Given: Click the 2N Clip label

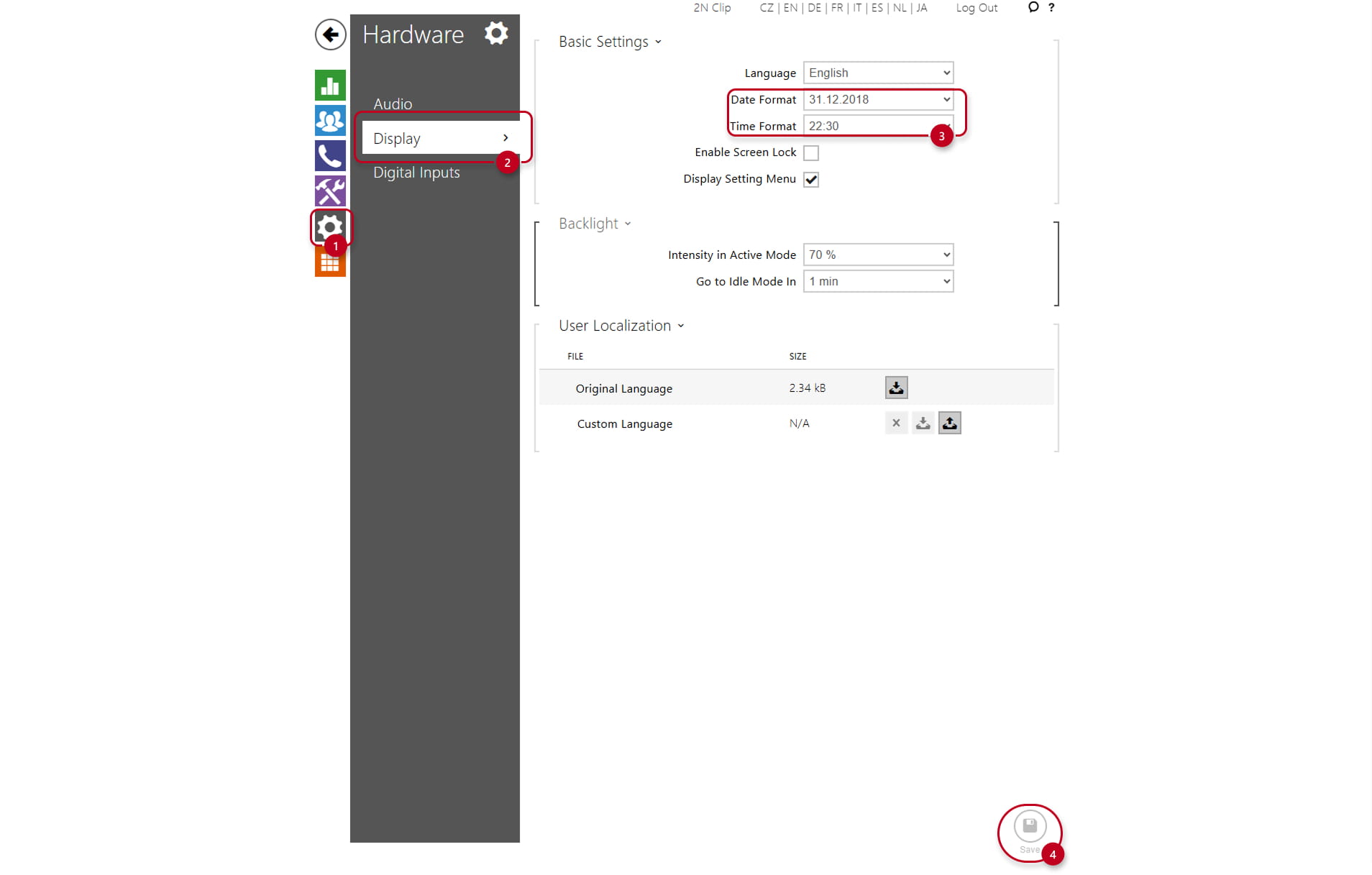Looking at the screenshot, I should (712, 8).
